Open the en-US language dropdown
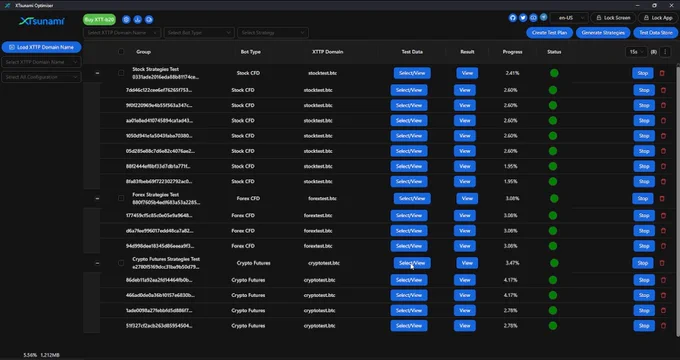680x360 pixels. (569, 18)
